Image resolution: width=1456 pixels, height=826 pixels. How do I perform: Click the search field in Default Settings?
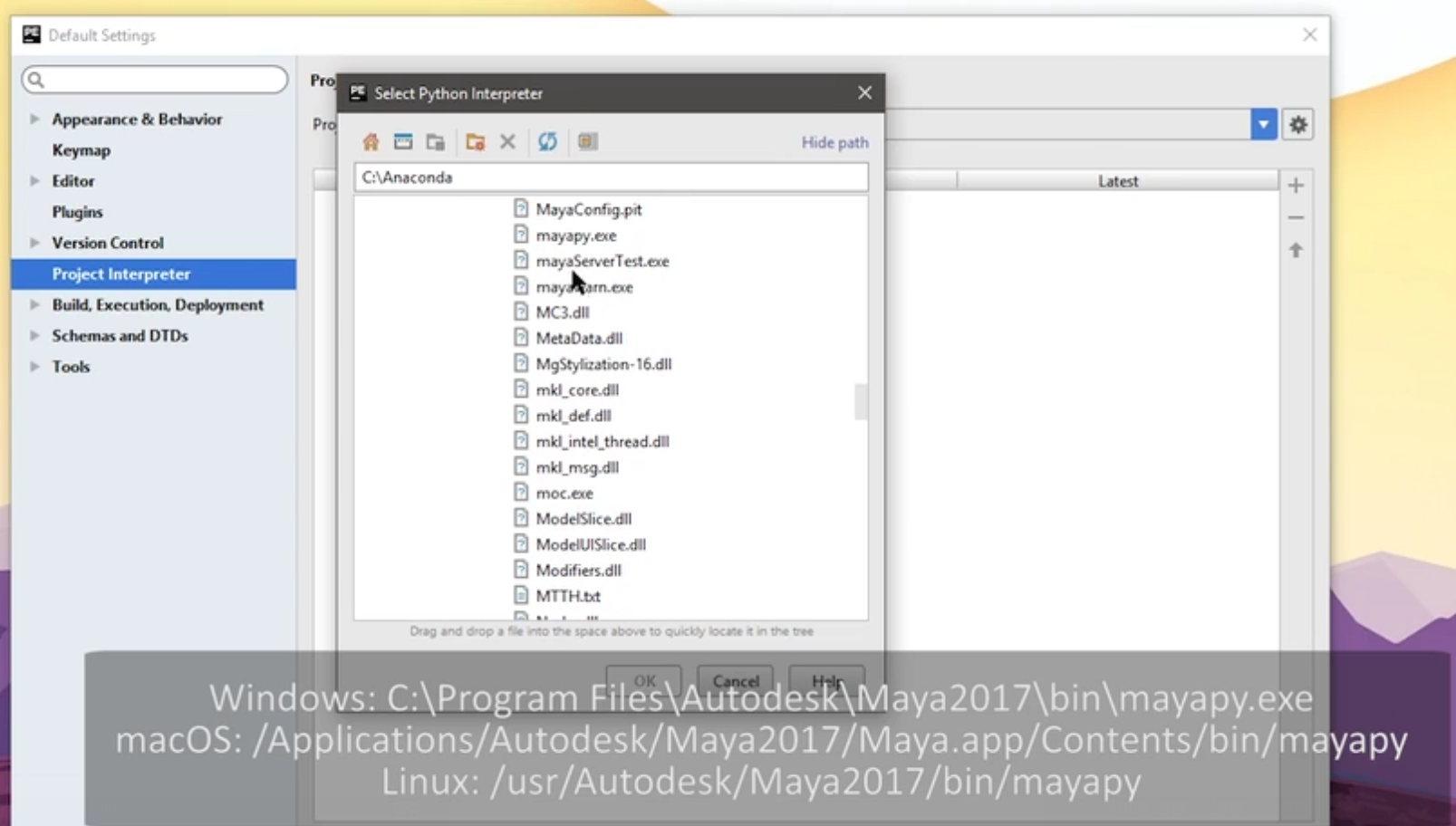(x=155, y=80)
